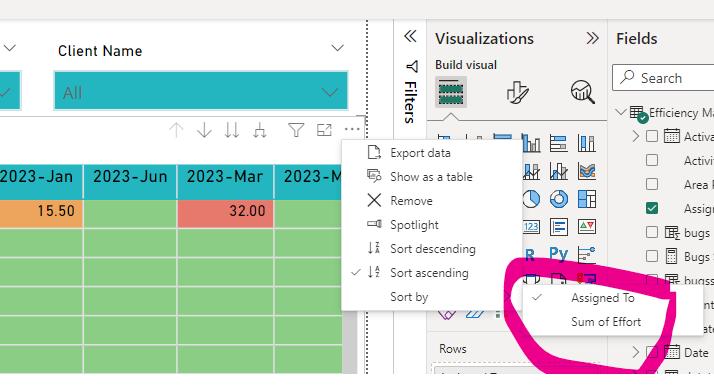Select the Python visual
This screenshot has width=714, height=390.
(x=559, y=254)
